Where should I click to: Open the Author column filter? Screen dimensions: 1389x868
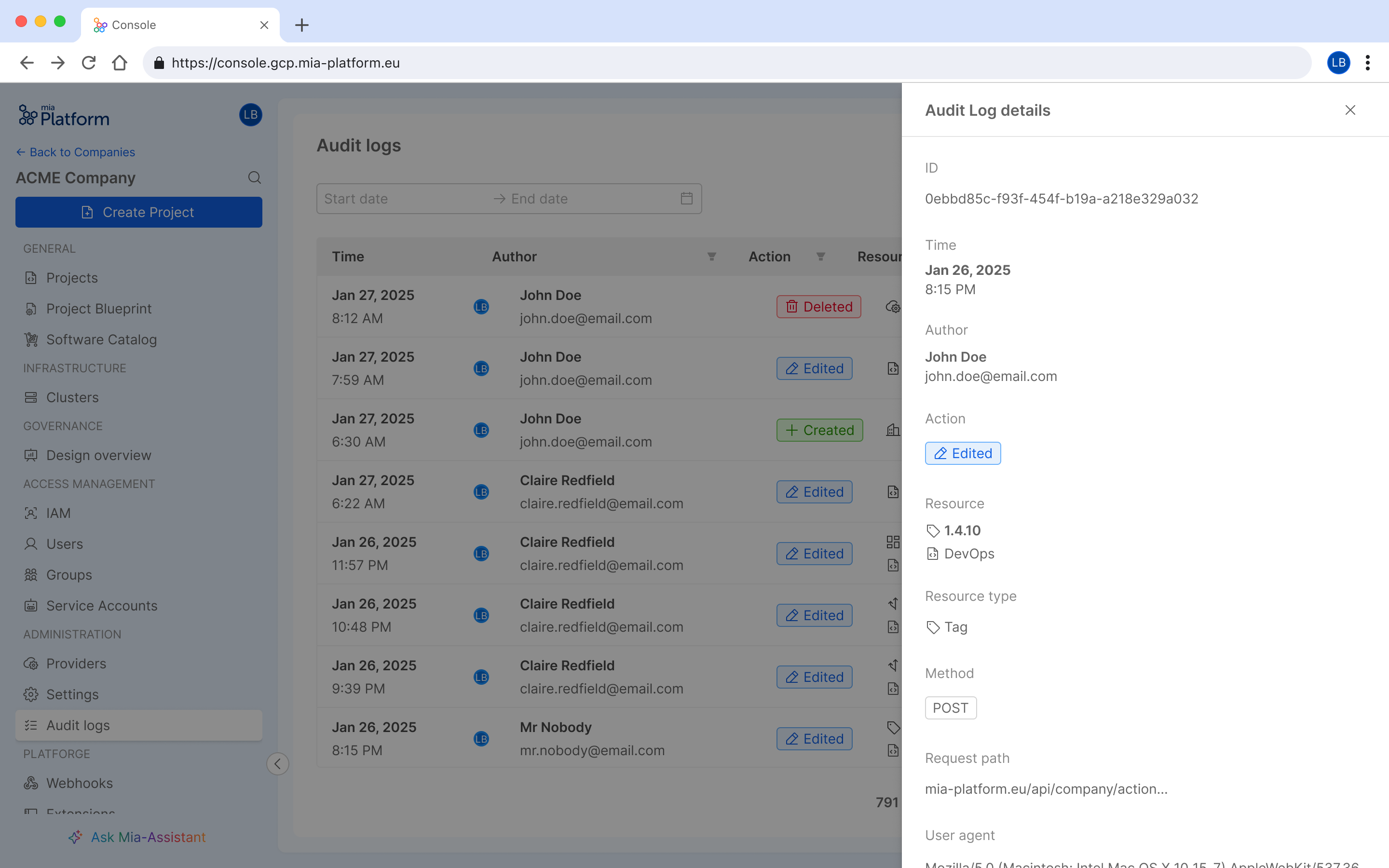click(711, 256)
